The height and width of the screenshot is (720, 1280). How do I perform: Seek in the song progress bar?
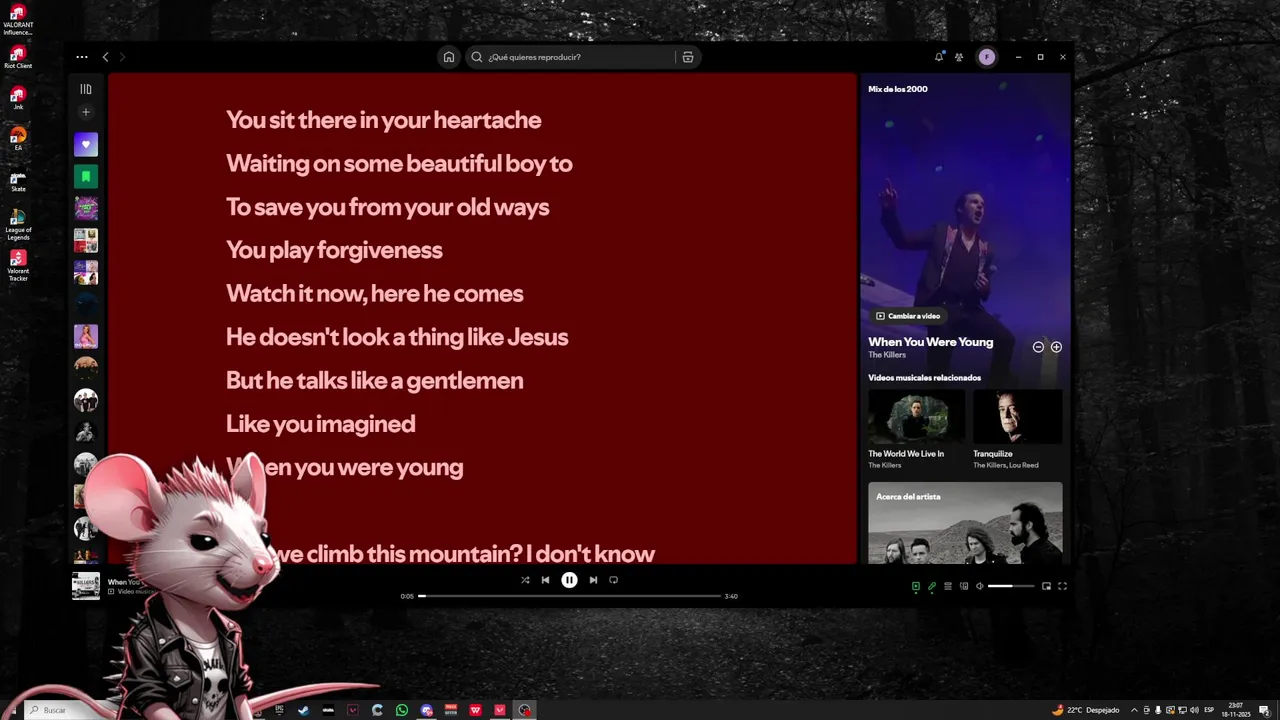[570, 596]
